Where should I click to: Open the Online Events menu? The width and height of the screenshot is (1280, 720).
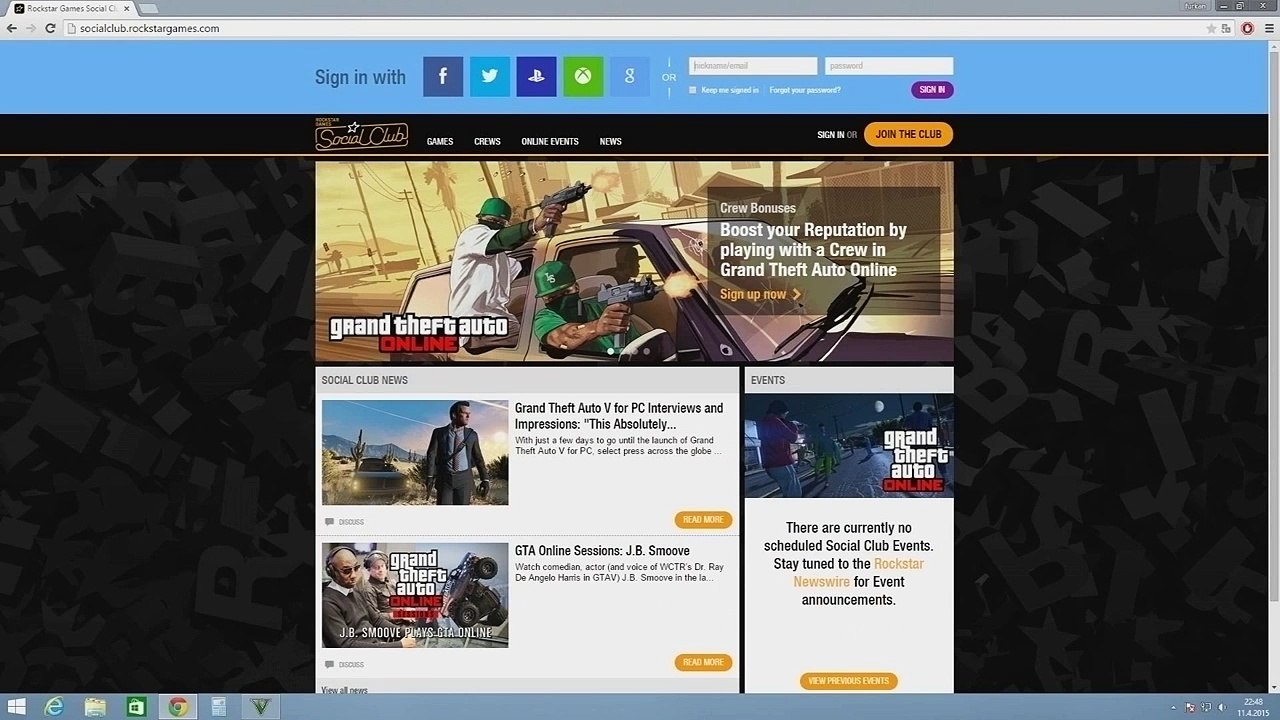(x=550, y=142)
